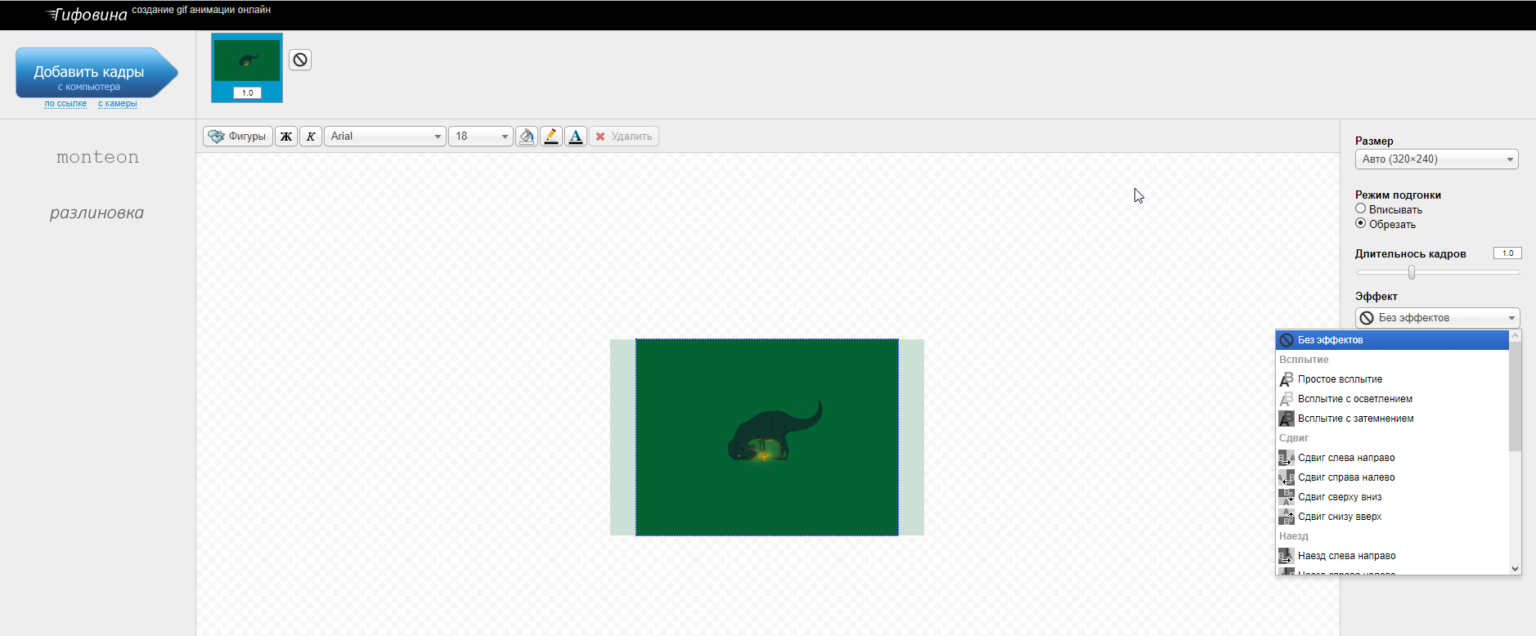Choose Всплытие с затемнением effect
This screenshot has width=1536, height=636.
1355,419
